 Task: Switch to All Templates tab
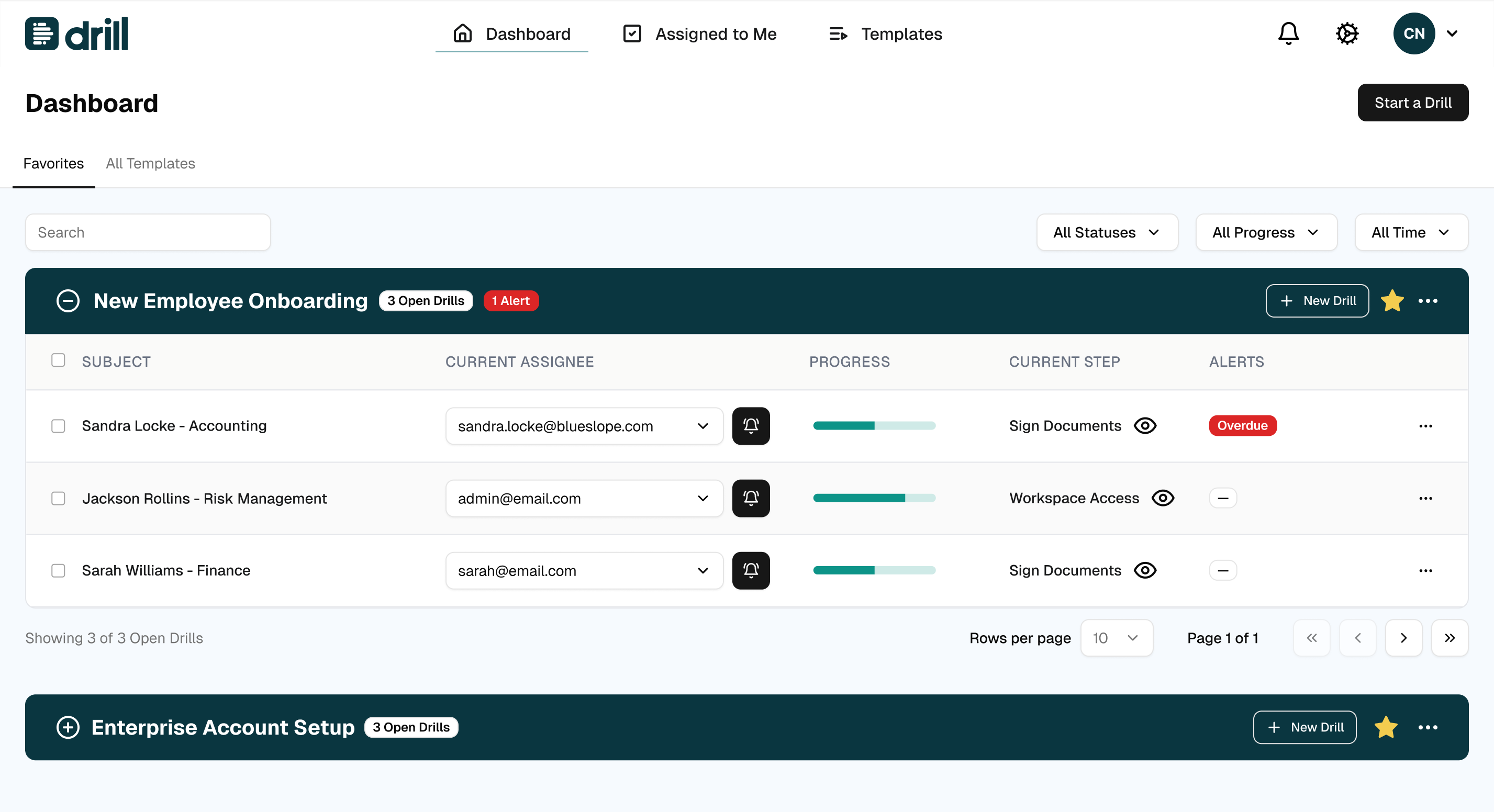[x=150, y=163]
